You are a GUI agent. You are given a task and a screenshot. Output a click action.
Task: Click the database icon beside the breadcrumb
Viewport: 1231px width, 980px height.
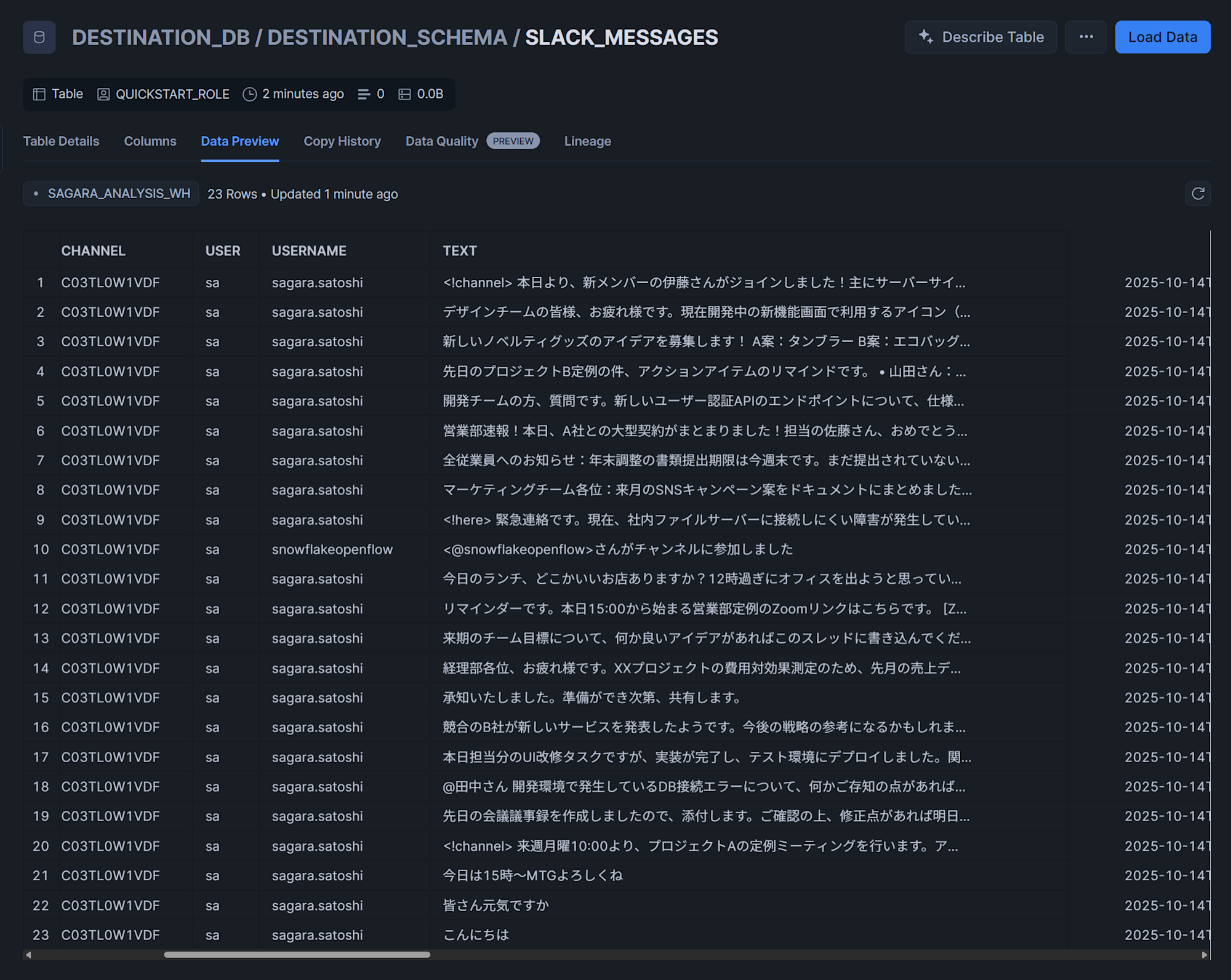point(39,38)
